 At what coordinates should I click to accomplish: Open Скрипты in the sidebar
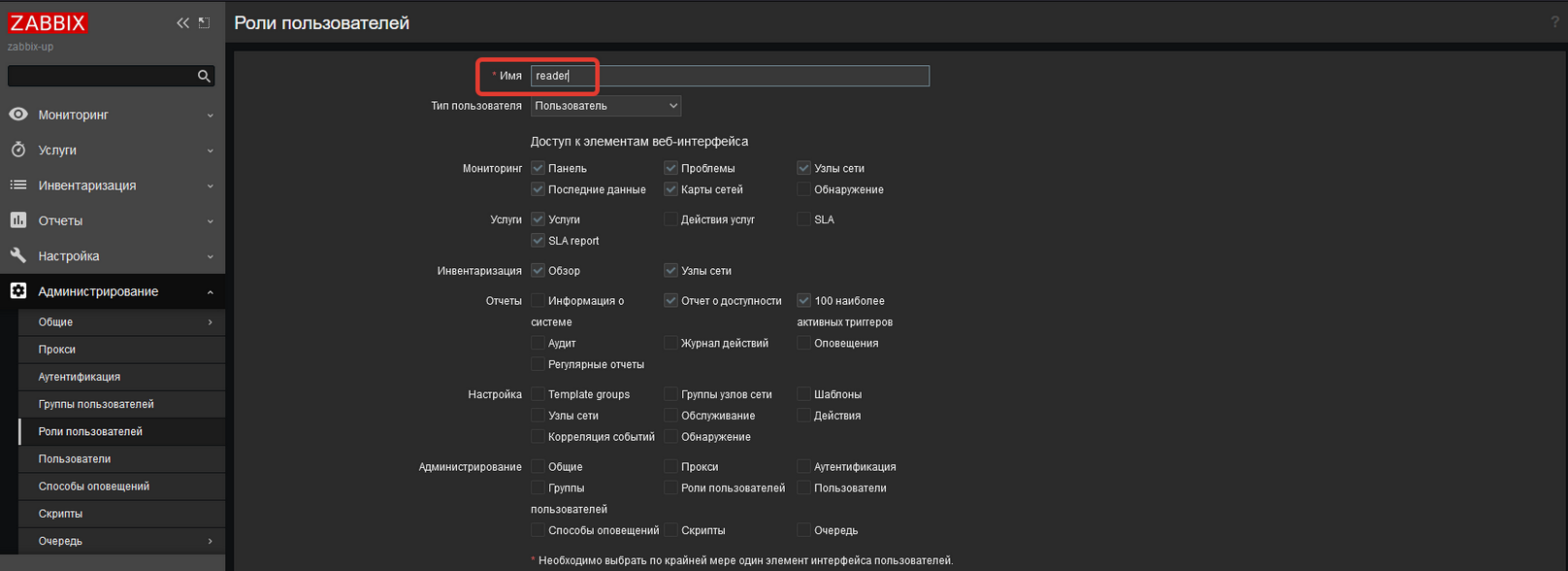(x=122, y=514)
